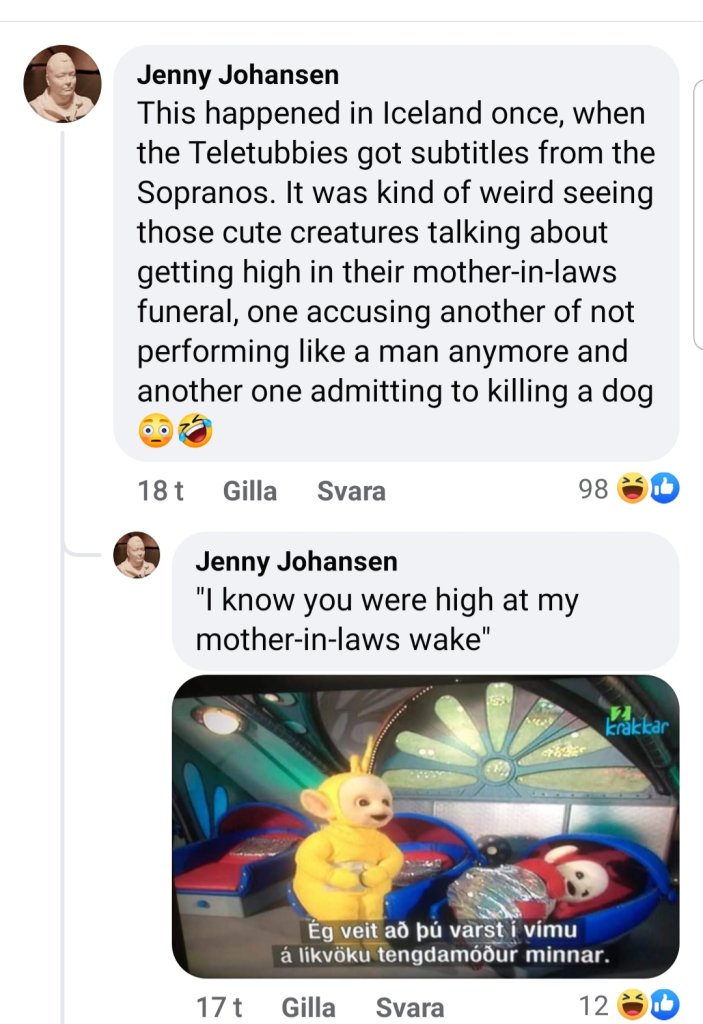Screen dimensions: 703x1024
Task: Click Svara under the first comment
Action: point(350,491)
